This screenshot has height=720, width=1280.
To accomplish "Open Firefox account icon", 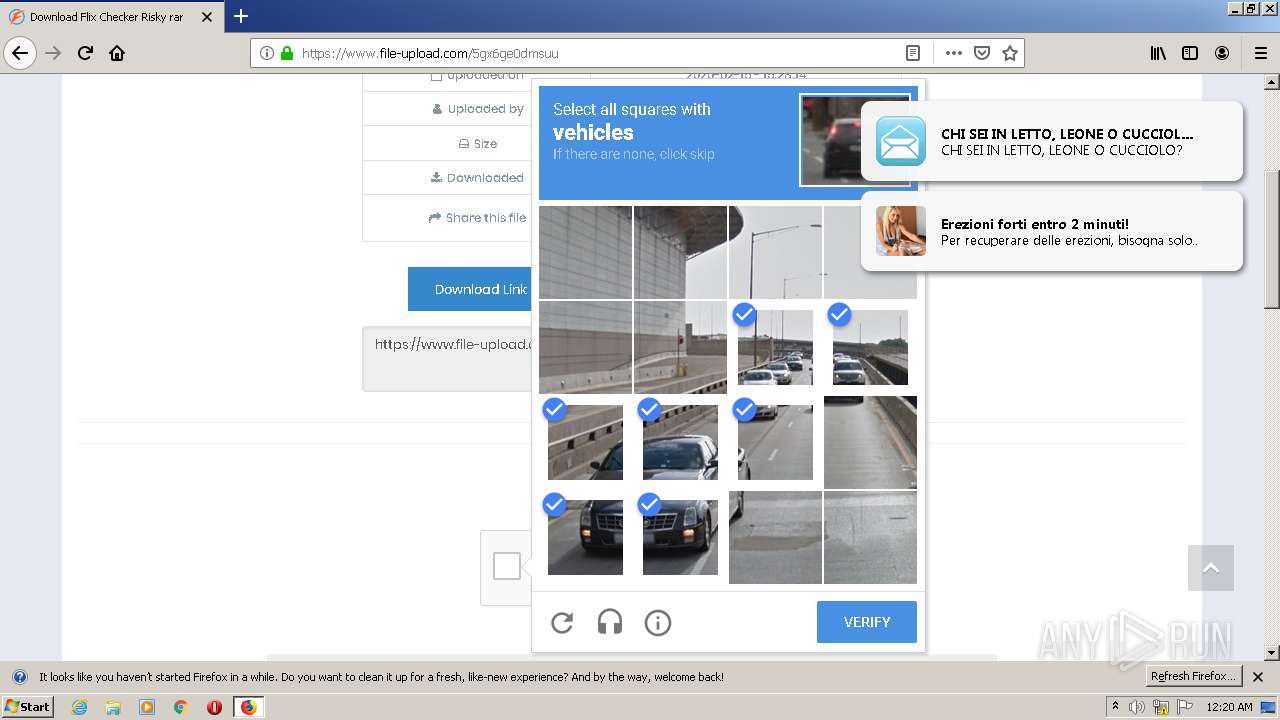I will click(x=1222, y=53).
